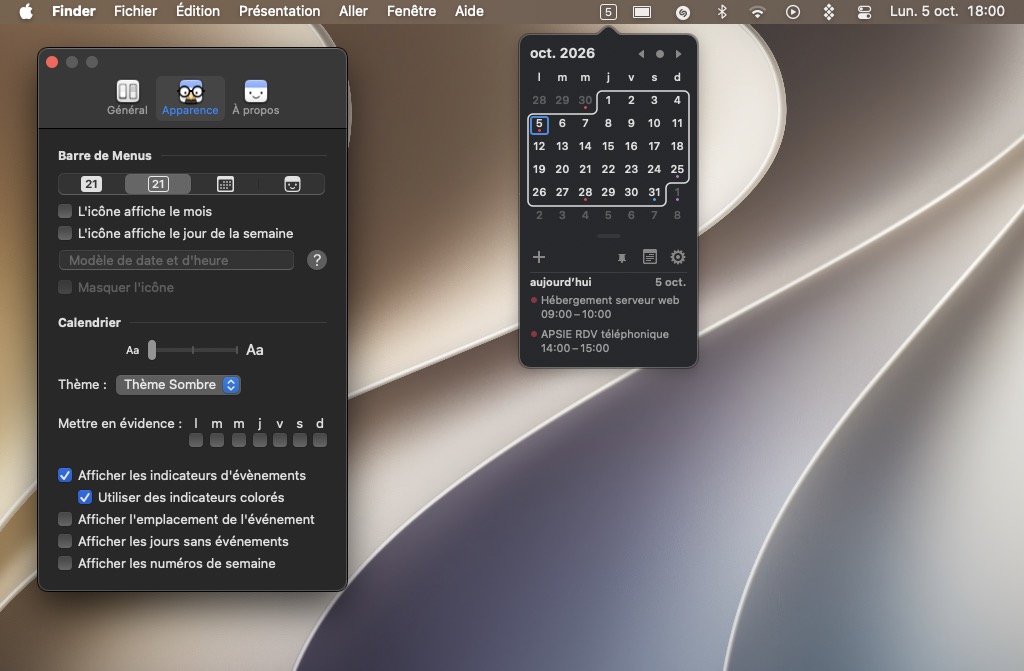
Task: Open the Apple menu
Action: (26, 11)
